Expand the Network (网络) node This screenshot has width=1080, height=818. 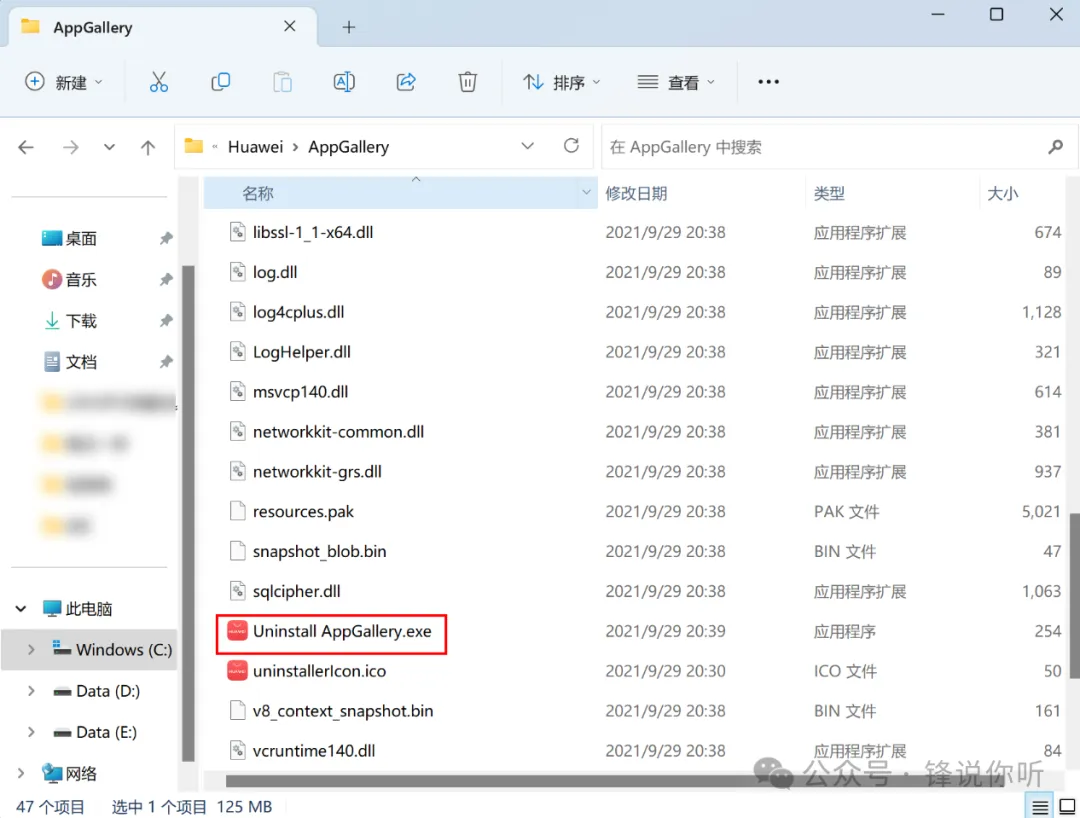point(21,773)
